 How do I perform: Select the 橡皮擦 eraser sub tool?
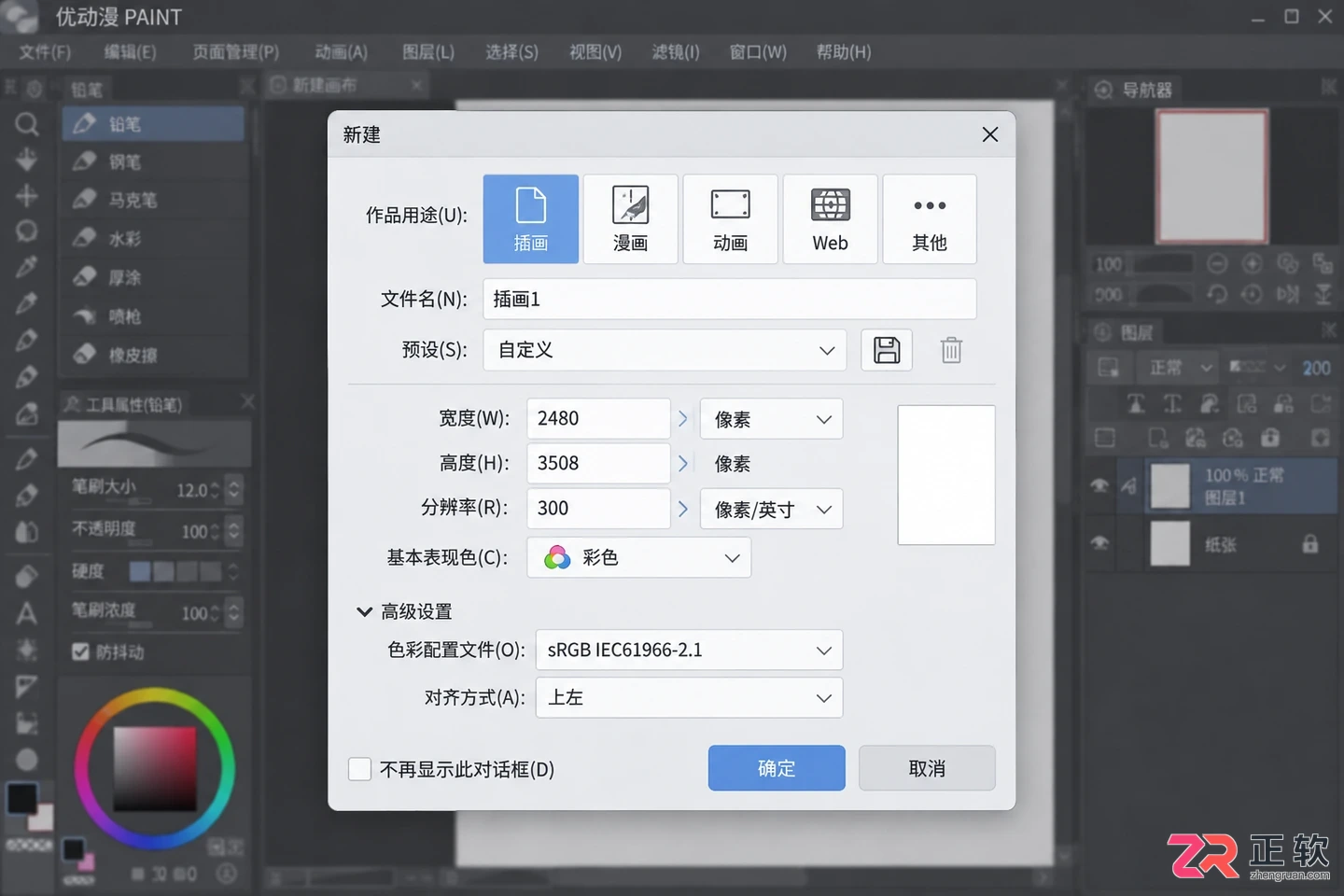[154, 355]
